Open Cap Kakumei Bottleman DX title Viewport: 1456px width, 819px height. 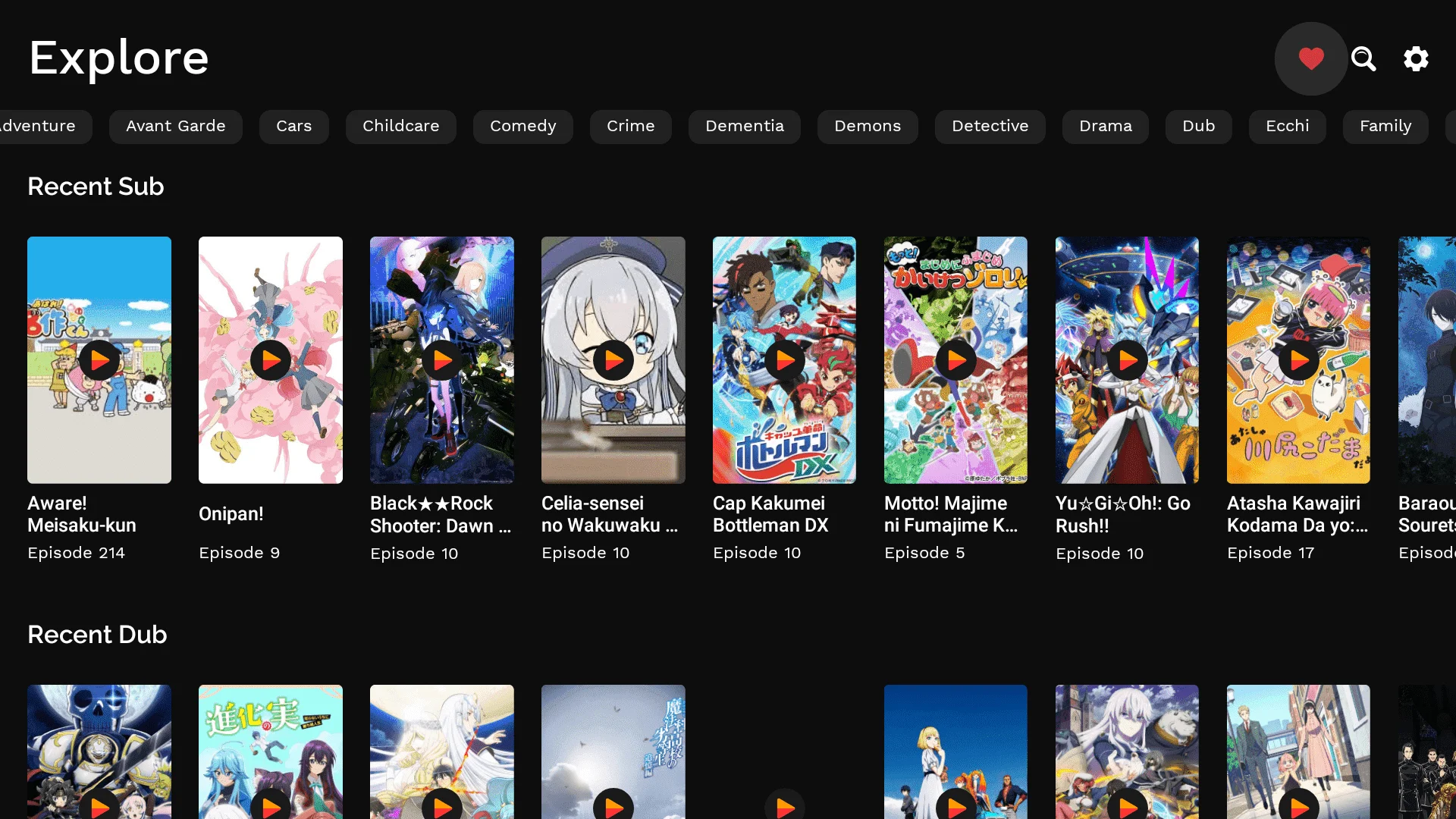pos(770,514)
